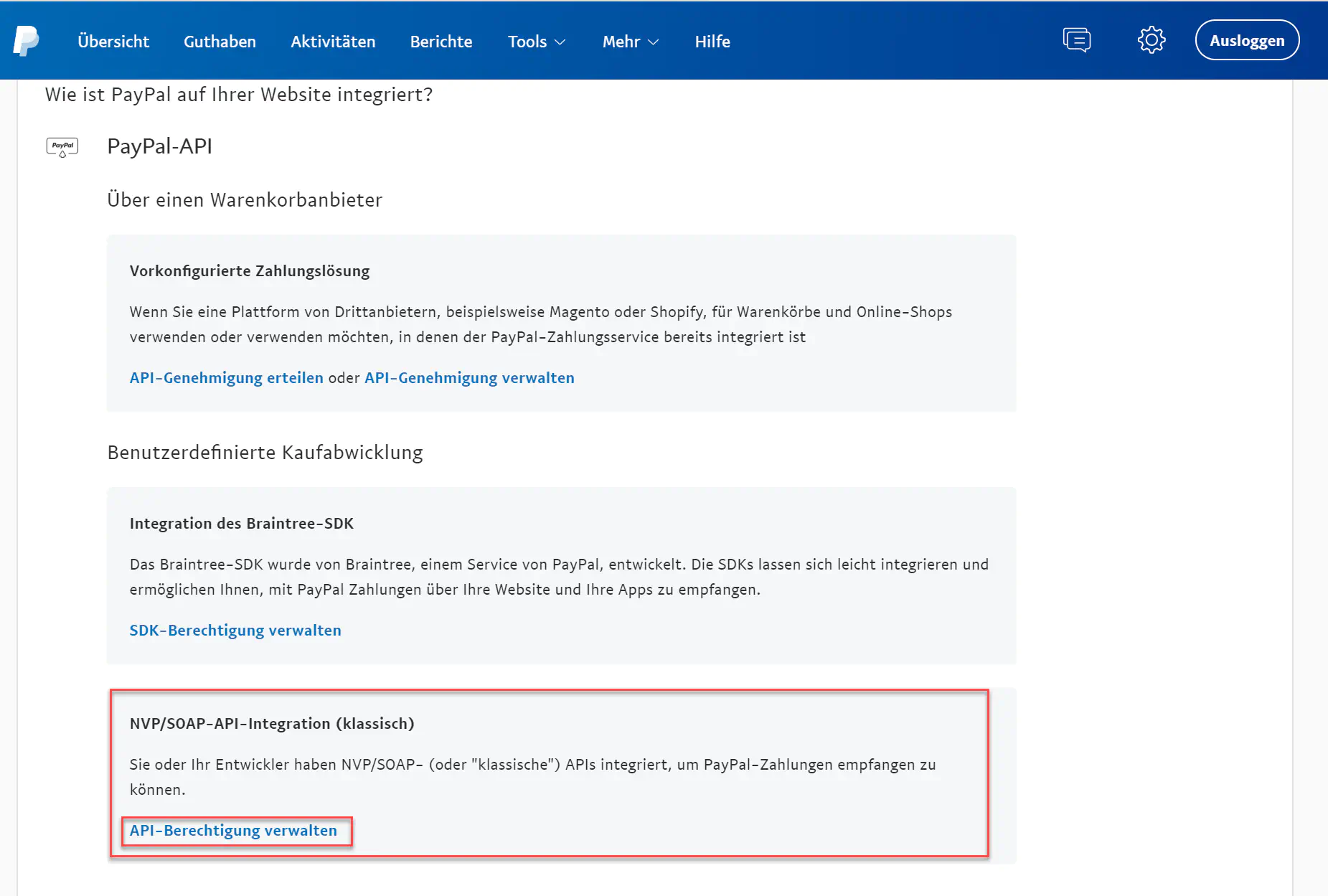Screen dimensions: 1328x896
Task: Select the Integration des Braintree-SDK heading
Action: point(241,524)
